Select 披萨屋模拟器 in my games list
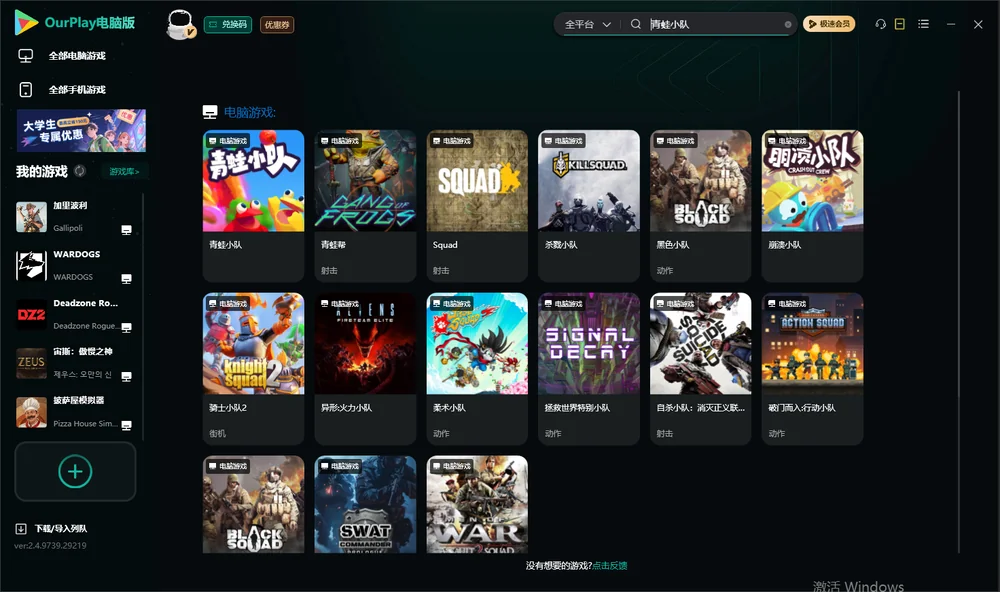The image size is (1000, 592). tap(75, 412)
